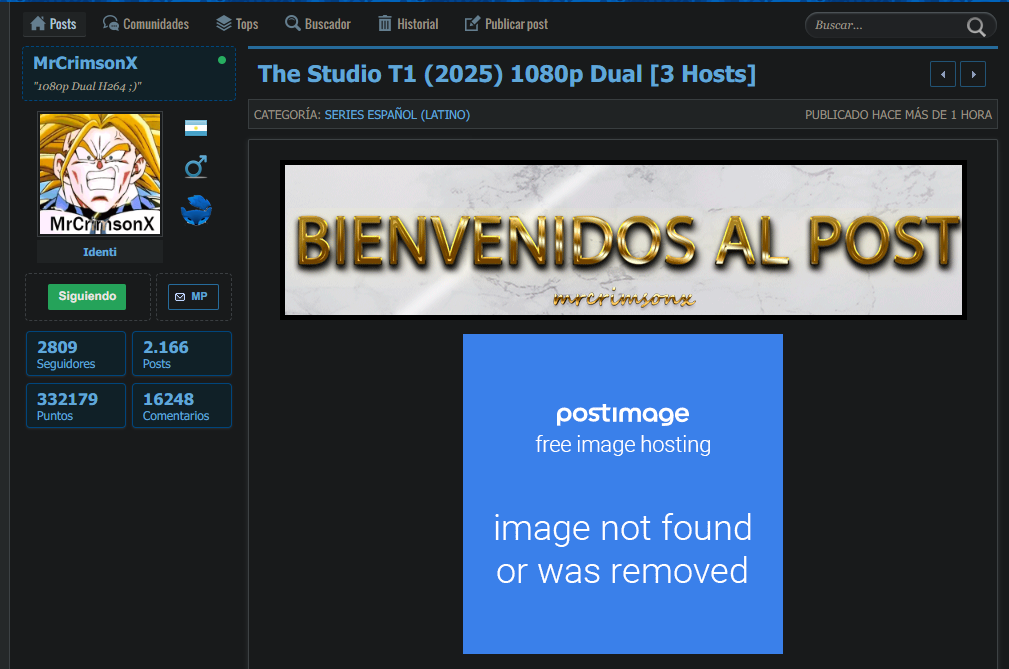
Task: Click the Identi rank label
Action: point(100,252)
